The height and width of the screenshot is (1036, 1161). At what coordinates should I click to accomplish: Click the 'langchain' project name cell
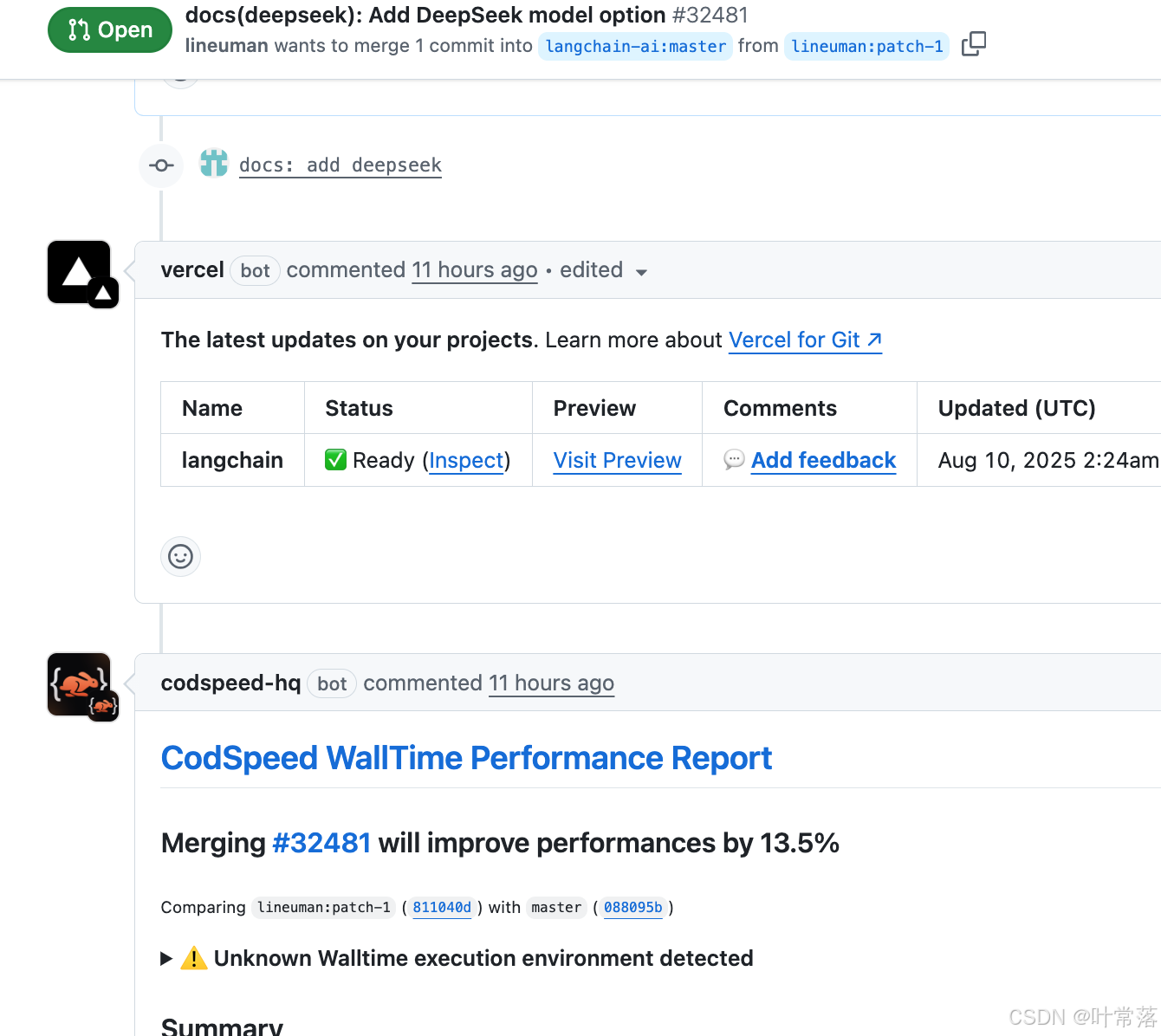coord(232,461)
